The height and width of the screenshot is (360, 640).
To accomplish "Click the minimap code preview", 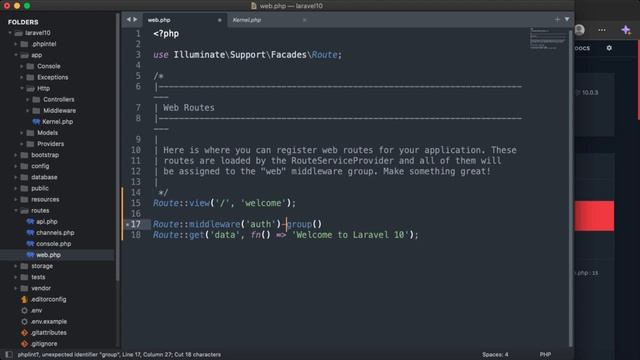I will coord(548,39).
